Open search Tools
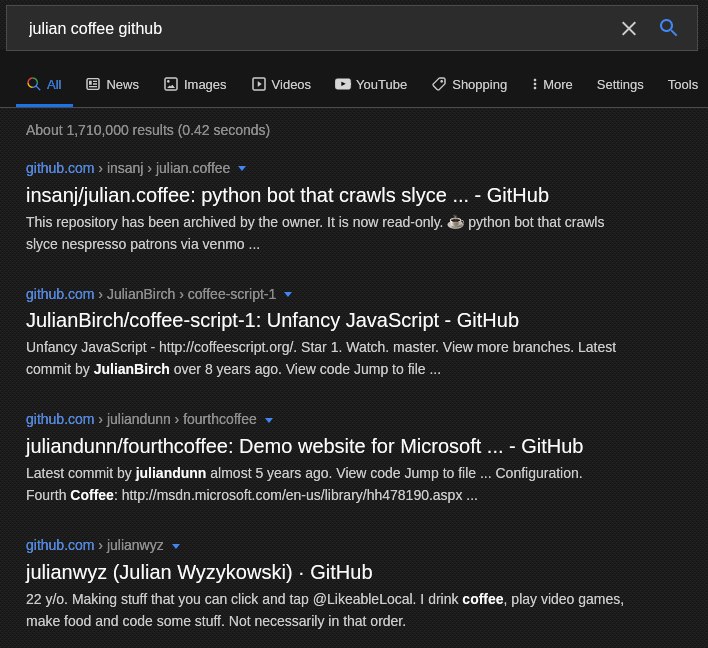Screen dimensions: 708x648 pos(683,84)
